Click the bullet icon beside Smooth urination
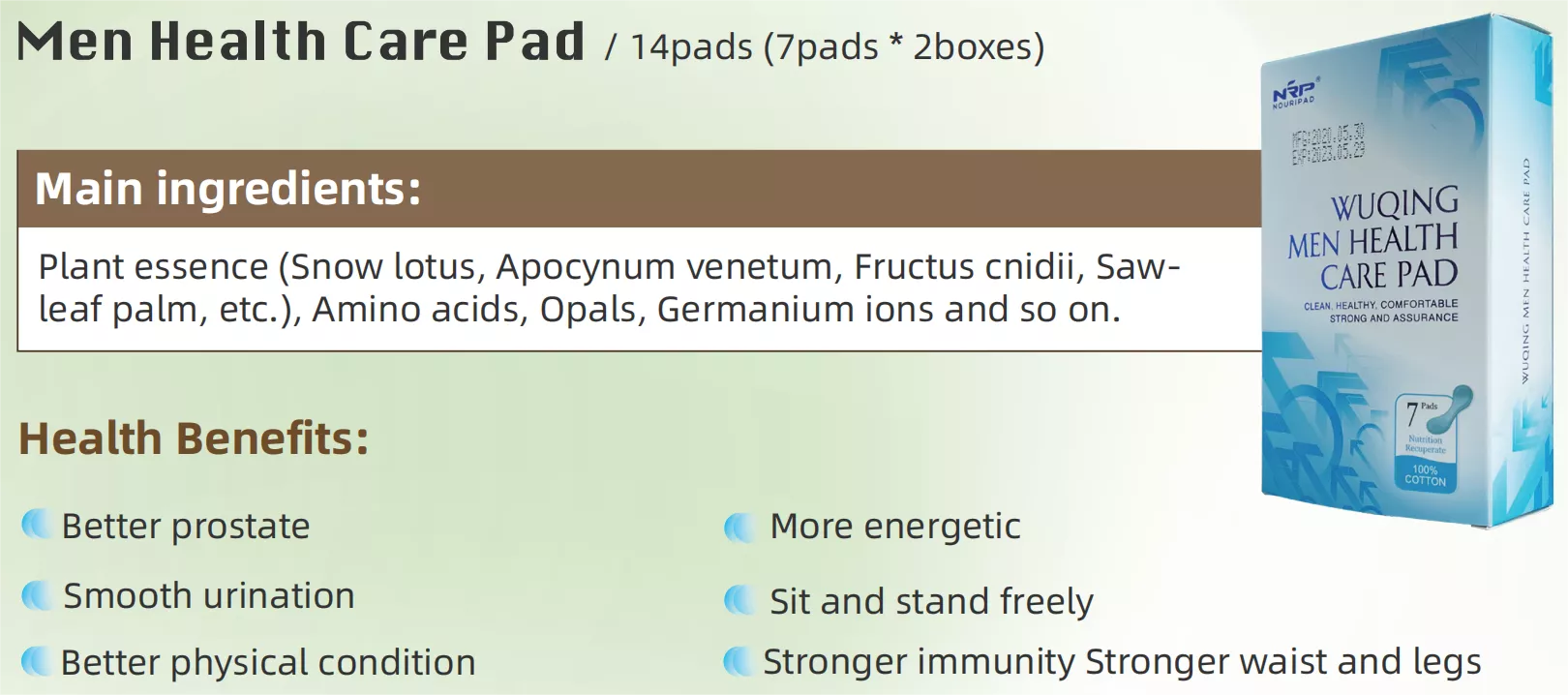 coord(36,594)
